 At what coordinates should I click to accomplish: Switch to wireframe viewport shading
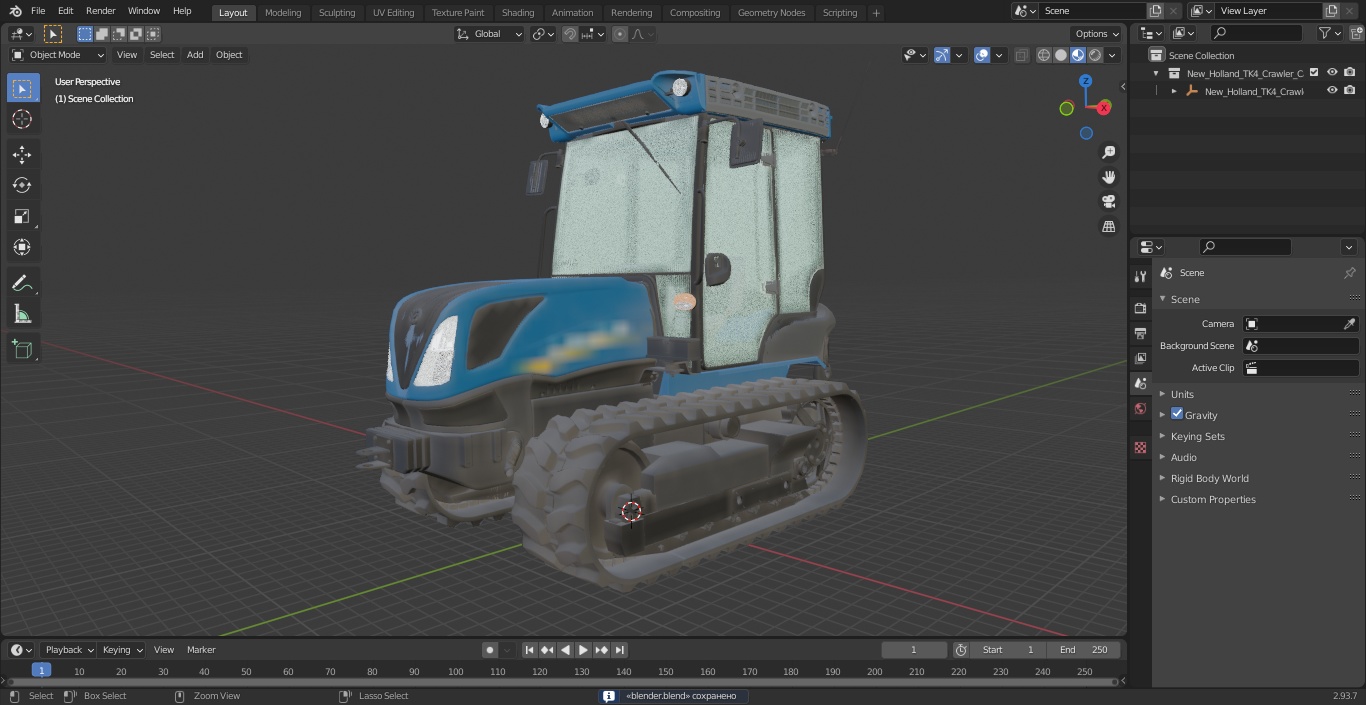coord(1044,55)
